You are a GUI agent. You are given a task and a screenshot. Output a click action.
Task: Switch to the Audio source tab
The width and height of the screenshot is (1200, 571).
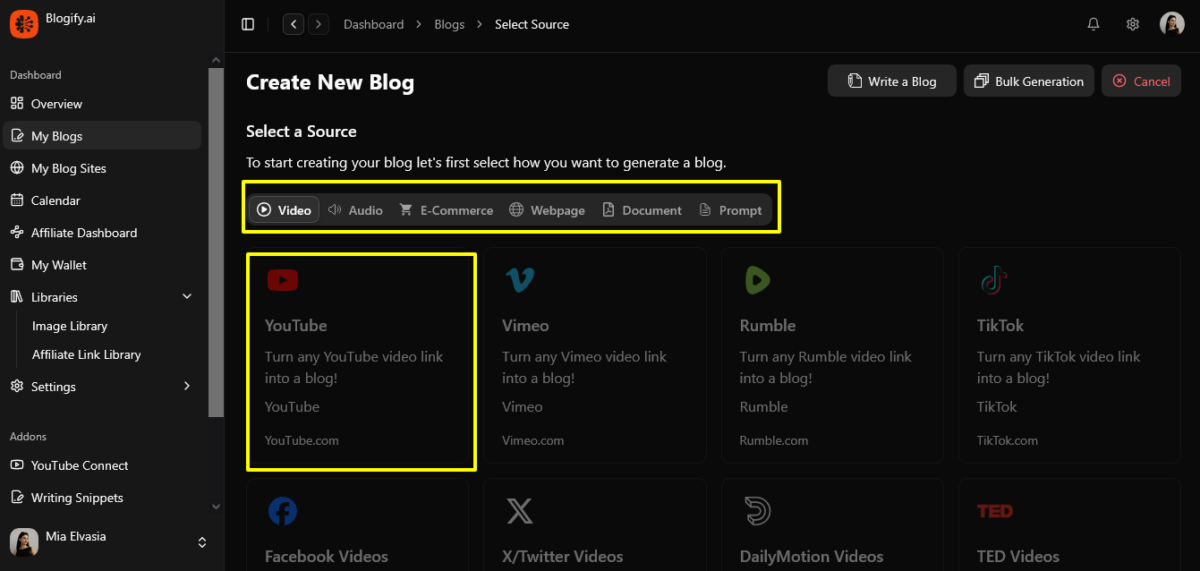coord(355,210)
